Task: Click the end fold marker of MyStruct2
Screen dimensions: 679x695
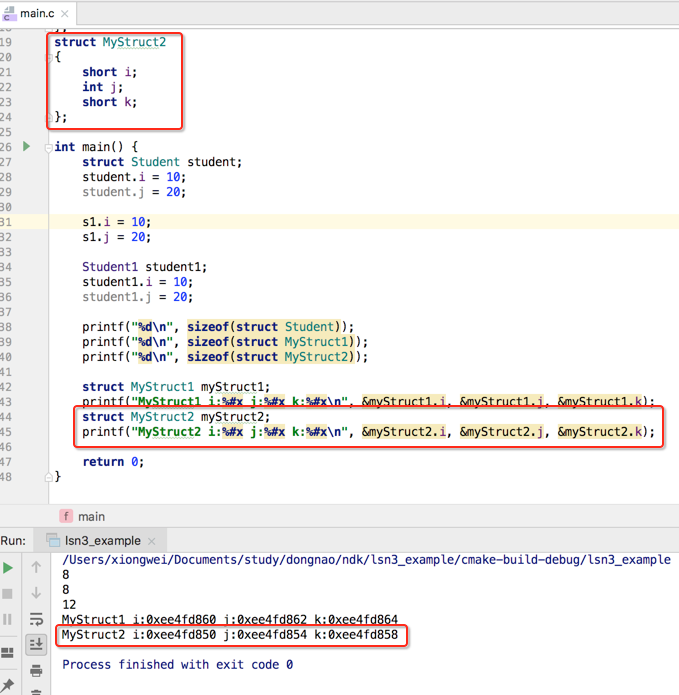Action: pyautogui.click(x=49, y=117)
